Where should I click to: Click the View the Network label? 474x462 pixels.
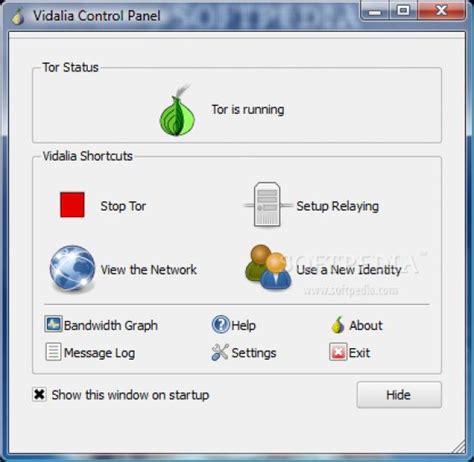click(149, 270)
